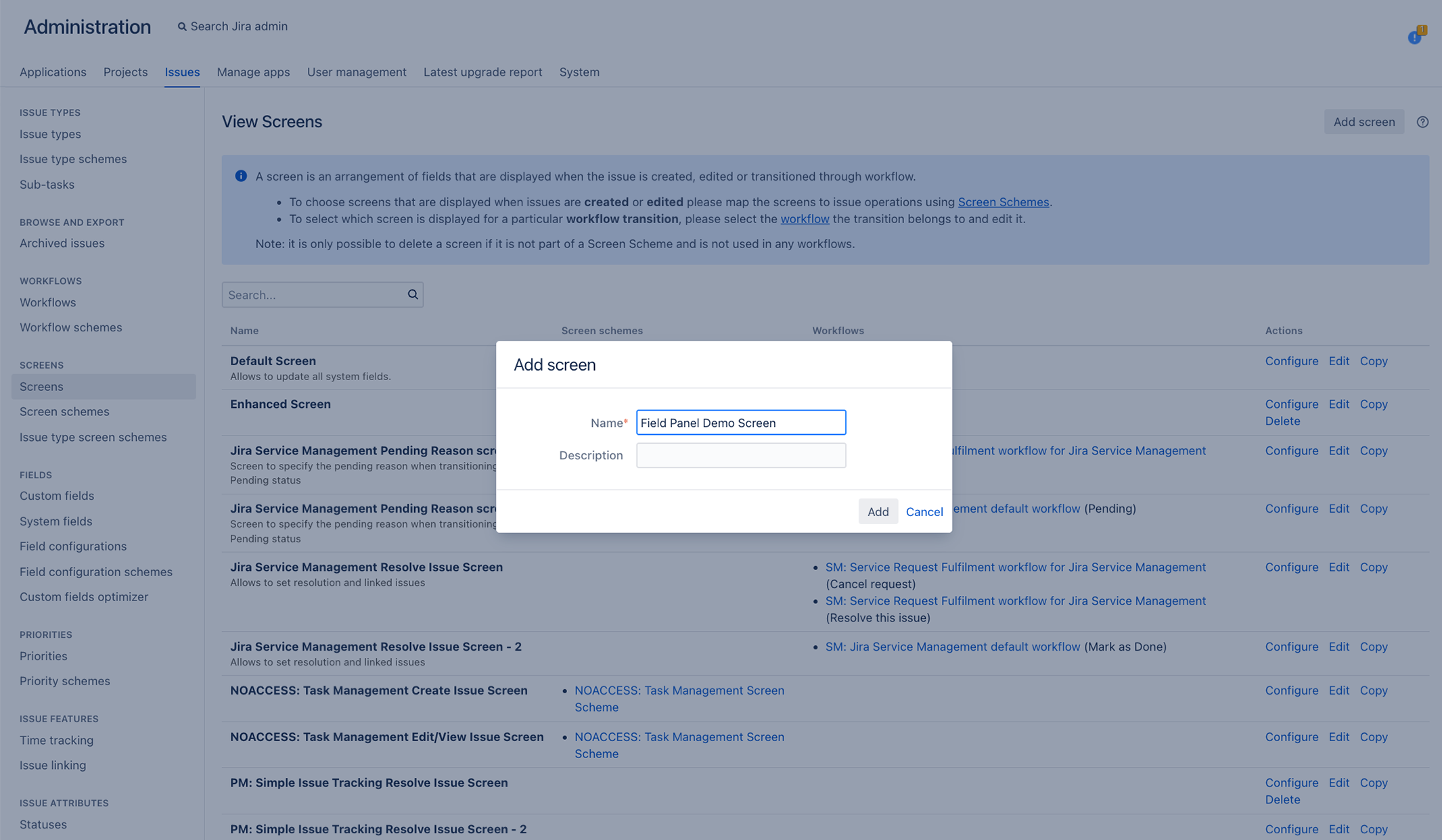This screenshot has width=1442, height=840.
Task: Select Custom fields in the Fields section
Action: pyautogui.click(x=57, y=495)
